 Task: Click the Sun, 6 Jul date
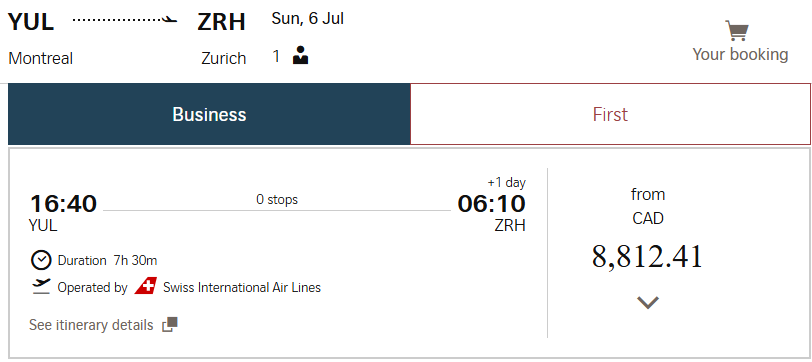308,19
